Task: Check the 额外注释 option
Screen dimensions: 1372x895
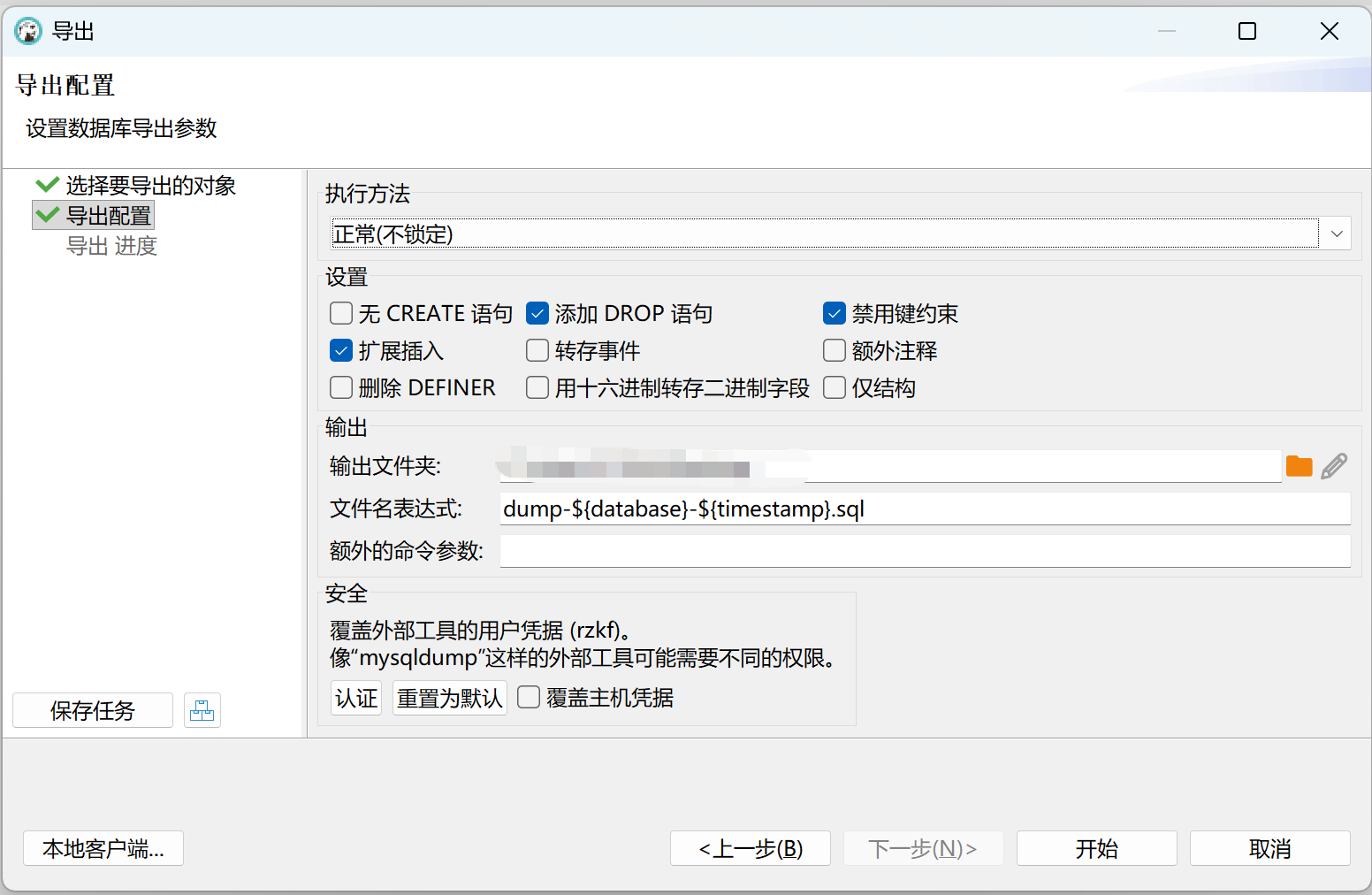Action: 835,350
